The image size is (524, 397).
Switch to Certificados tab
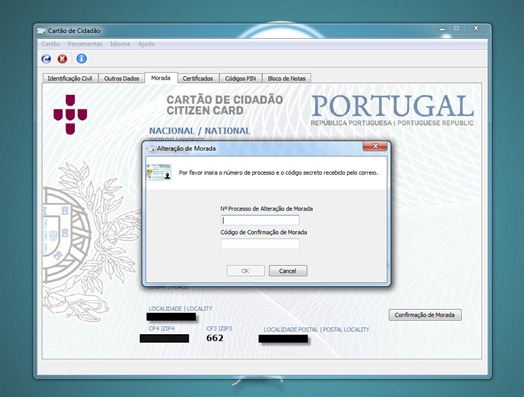point(198,79)
